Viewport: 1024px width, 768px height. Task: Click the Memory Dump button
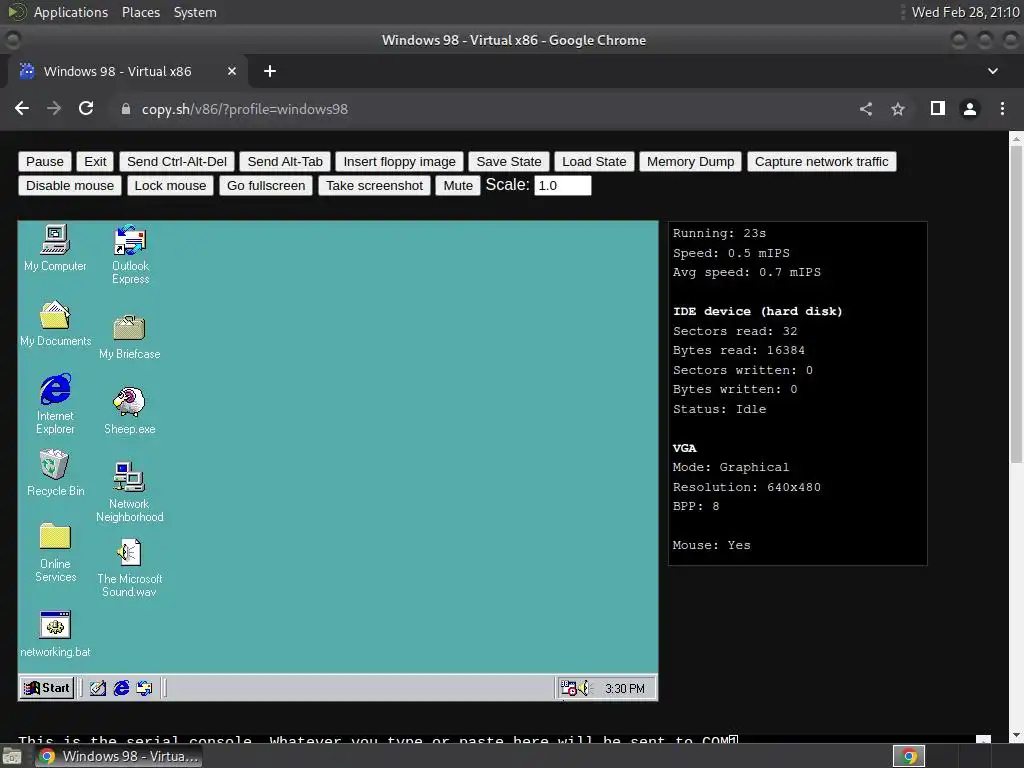point(690,161)
